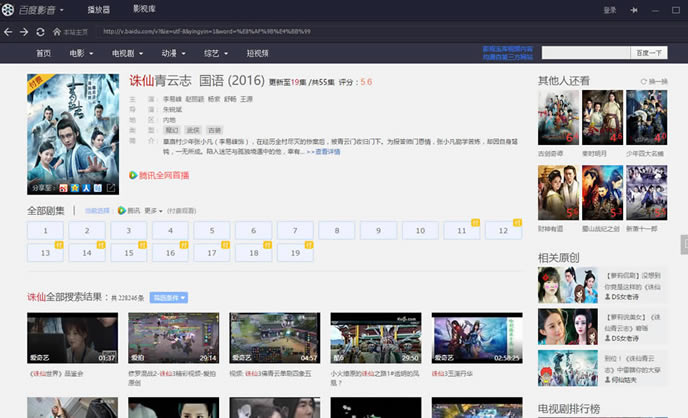Click the browser back arrow
688x418 pixels.
point(9,32)
